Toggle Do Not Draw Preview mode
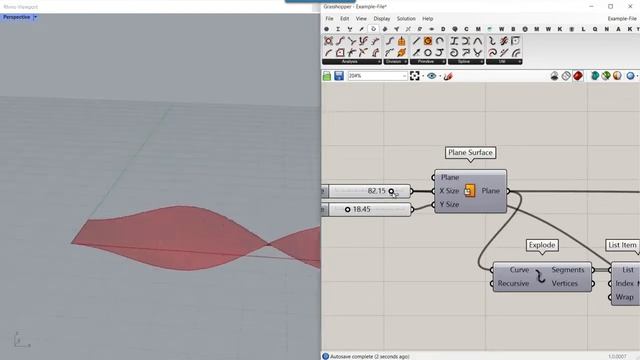 coord(554,76)
